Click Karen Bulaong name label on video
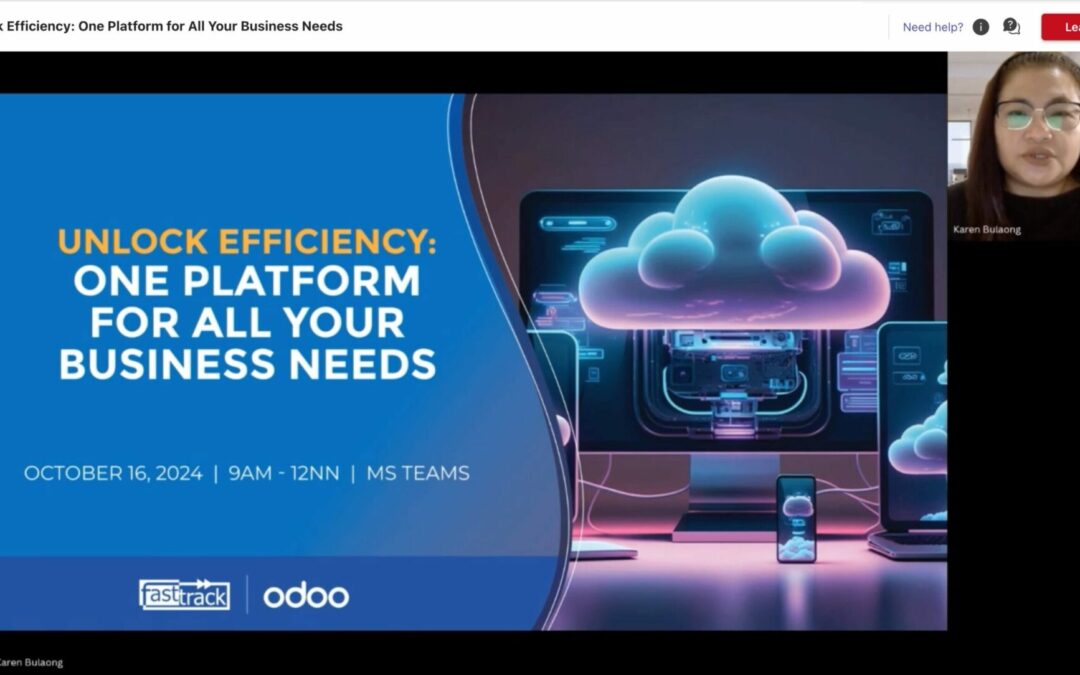 pos(987,230)
